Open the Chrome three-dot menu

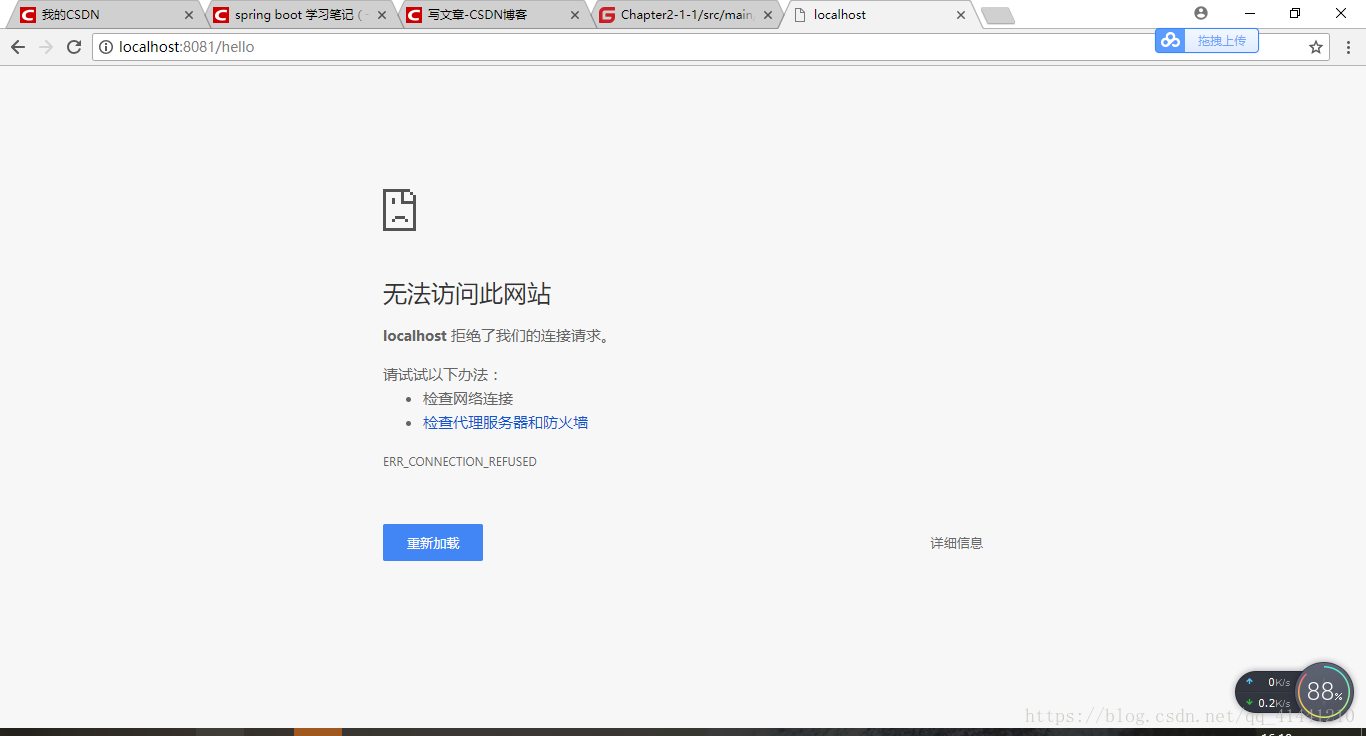[1348, 47]
